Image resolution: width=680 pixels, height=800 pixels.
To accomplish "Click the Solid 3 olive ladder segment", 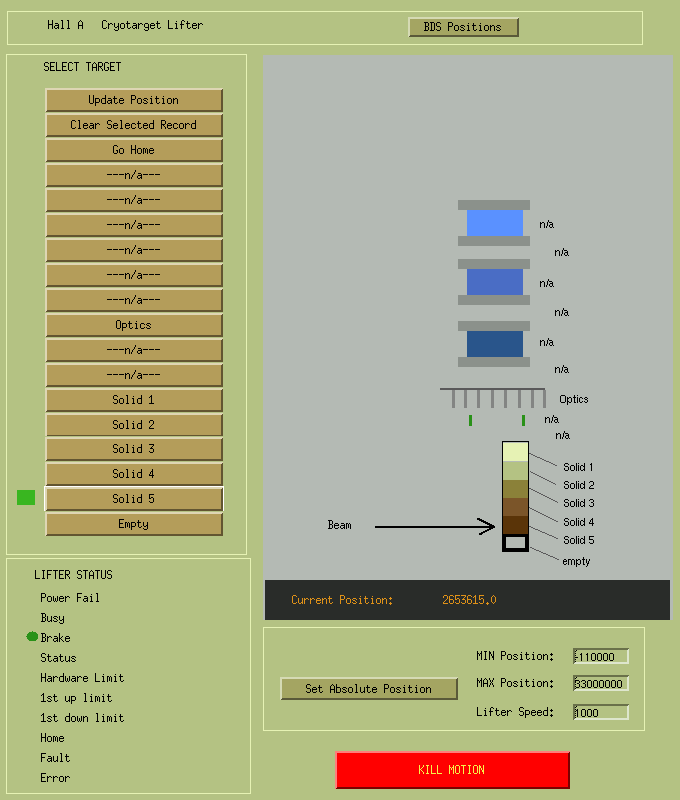I will (x=515, y=489).
